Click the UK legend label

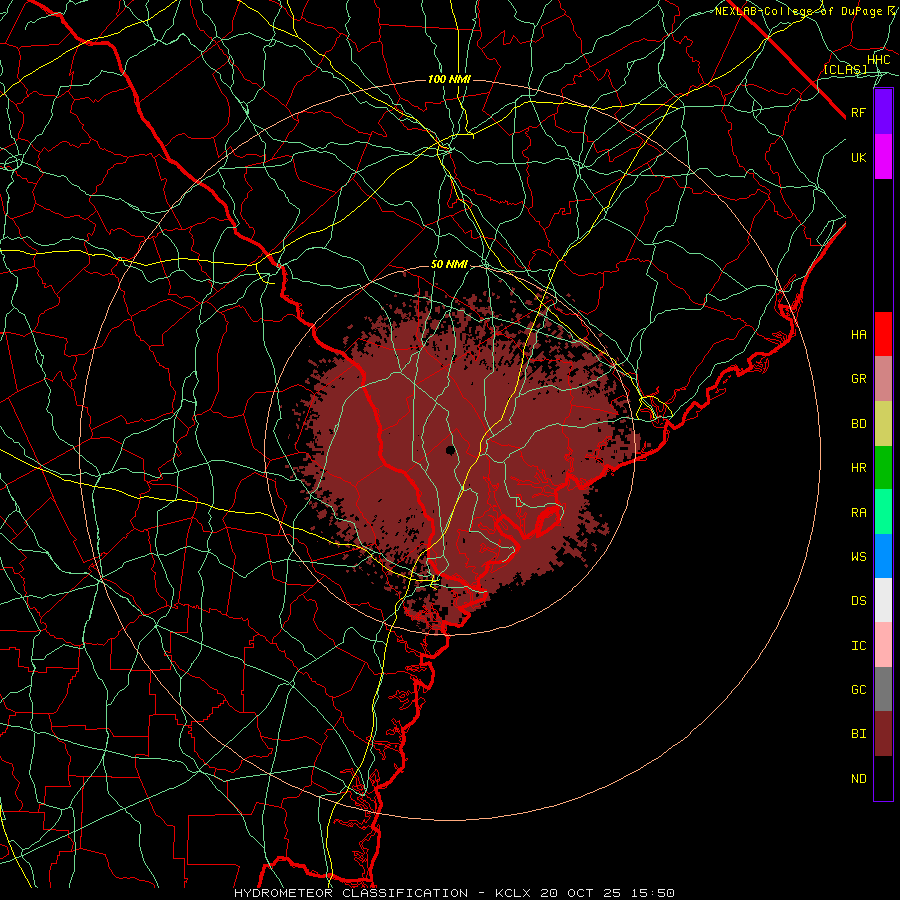859,157
